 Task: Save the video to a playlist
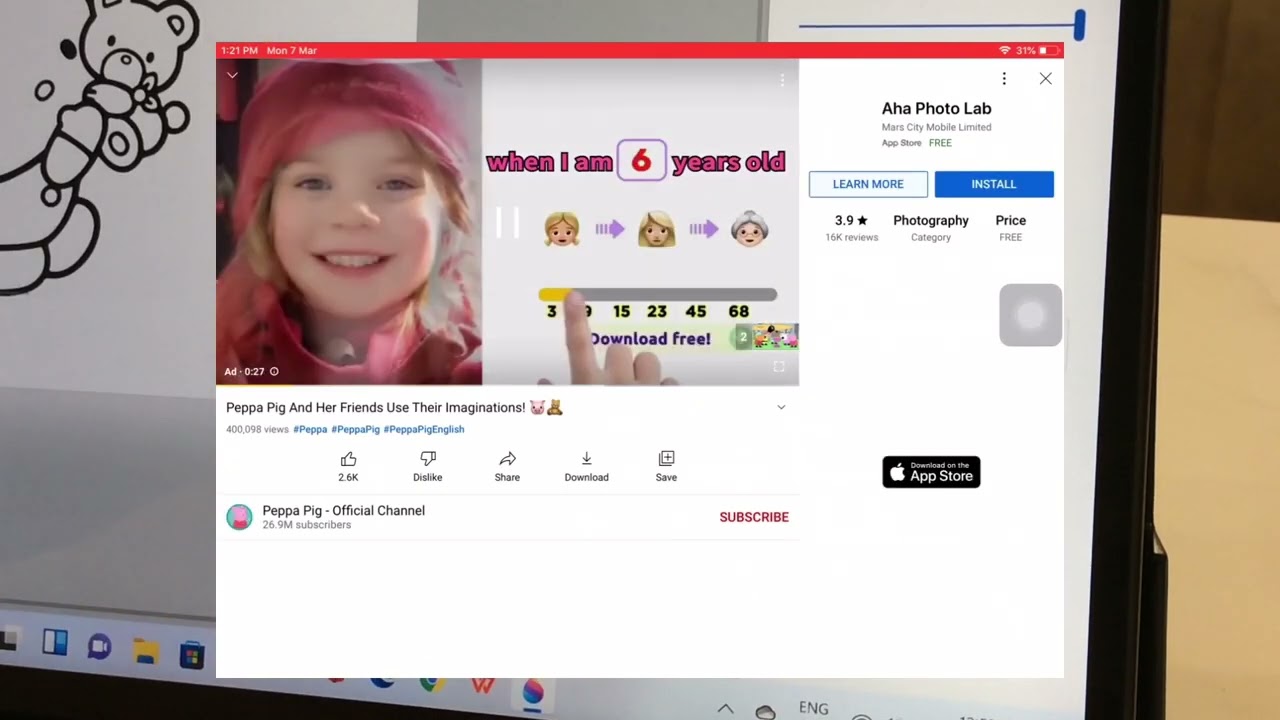coord(666,466)
